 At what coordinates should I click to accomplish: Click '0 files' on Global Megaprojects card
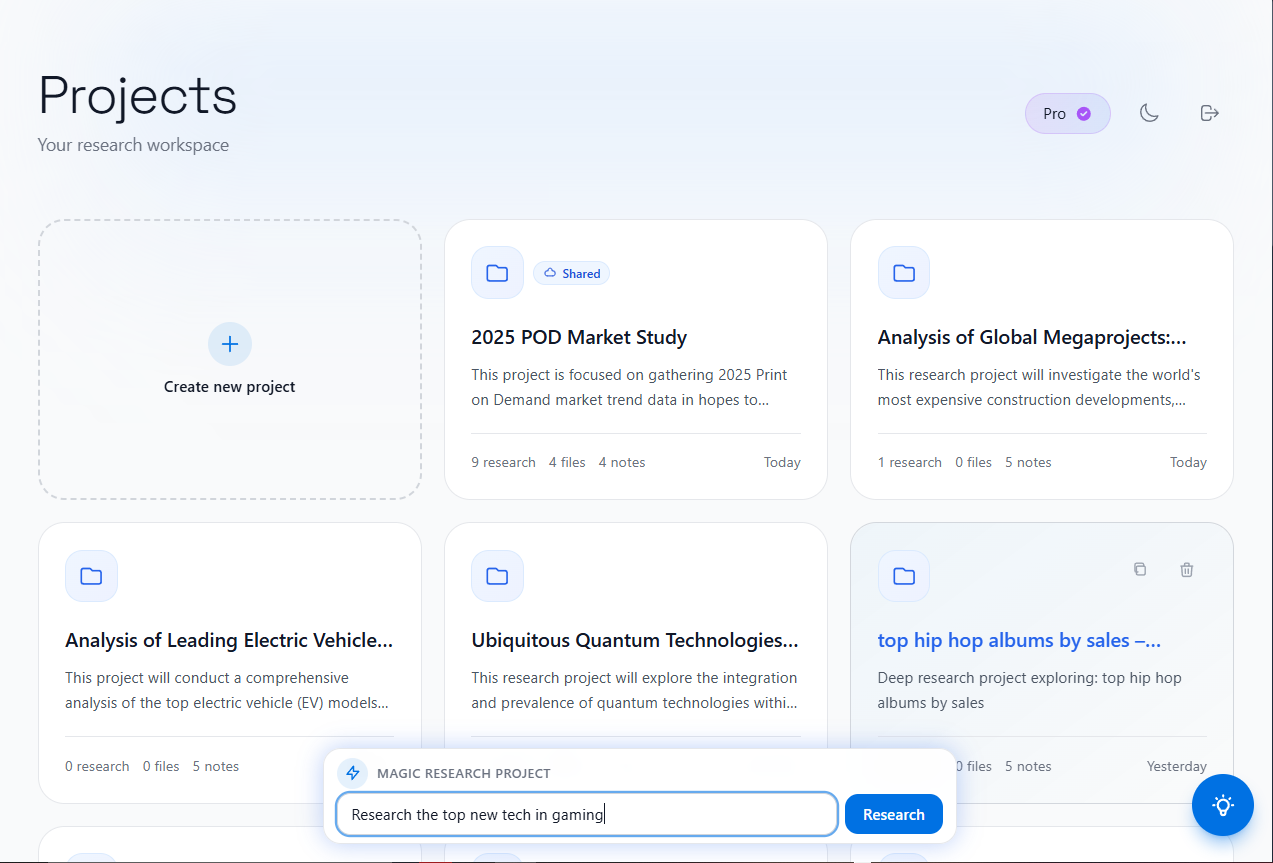coord(973,462)
